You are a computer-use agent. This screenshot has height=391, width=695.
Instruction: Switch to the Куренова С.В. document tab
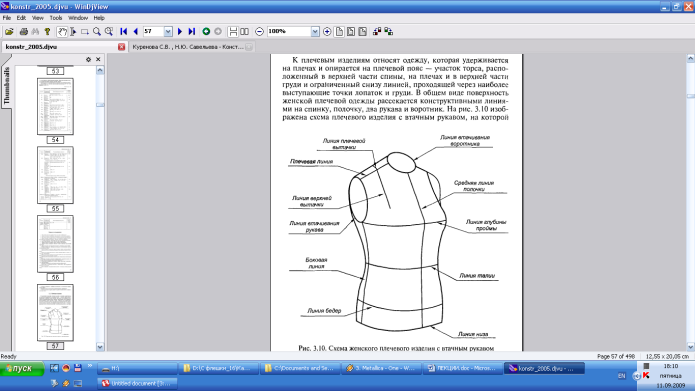pos(188,47)
